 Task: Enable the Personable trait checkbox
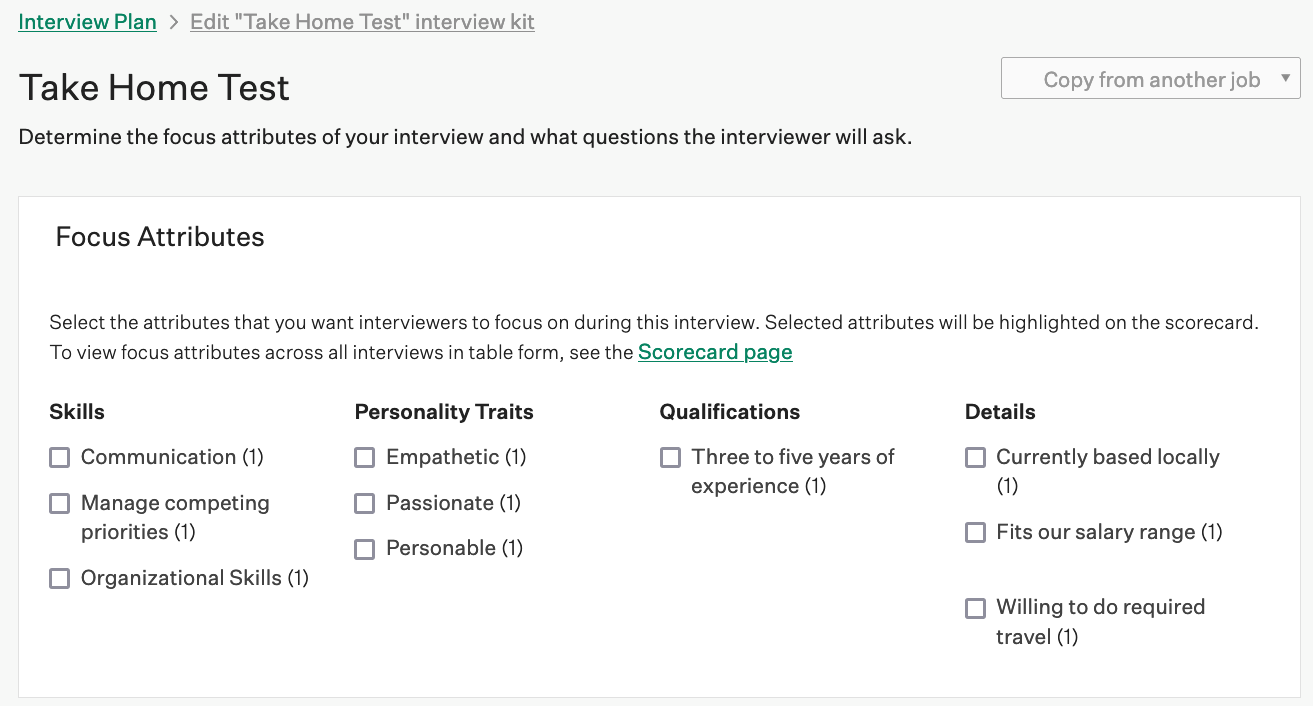(364, 548)
